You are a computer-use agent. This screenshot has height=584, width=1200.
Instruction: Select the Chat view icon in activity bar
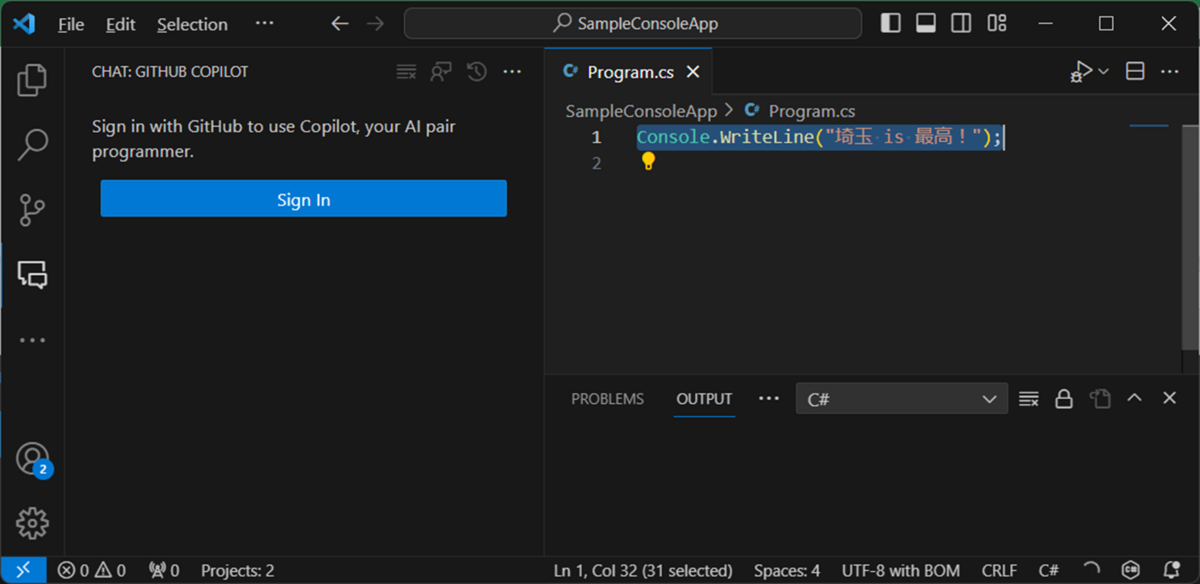click(32, 275)
